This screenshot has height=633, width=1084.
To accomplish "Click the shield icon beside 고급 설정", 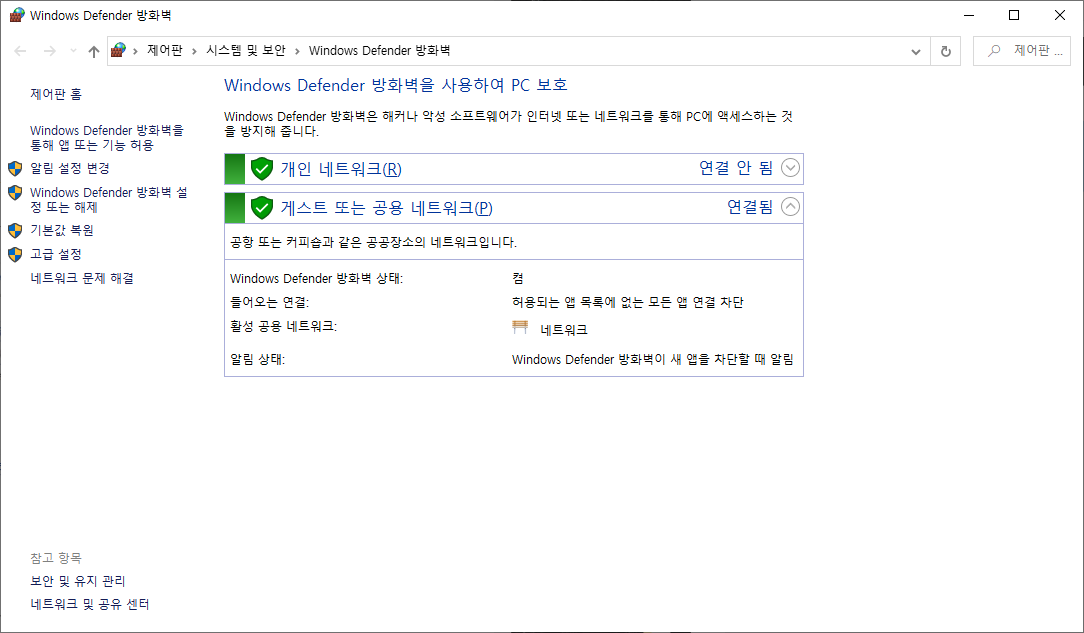I will (15, 254).
